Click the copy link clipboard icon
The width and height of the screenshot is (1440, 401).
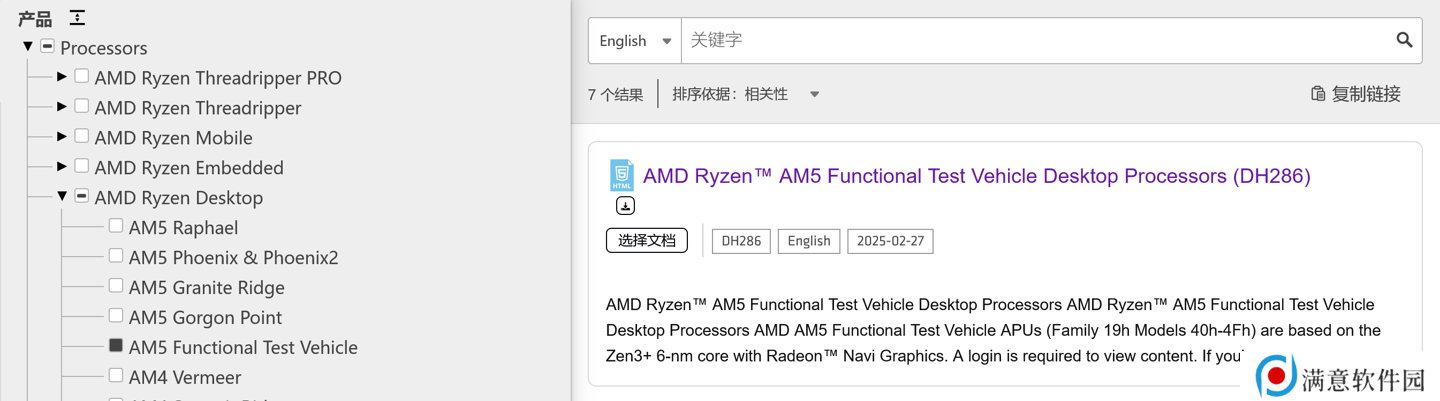click(1318, 93)
